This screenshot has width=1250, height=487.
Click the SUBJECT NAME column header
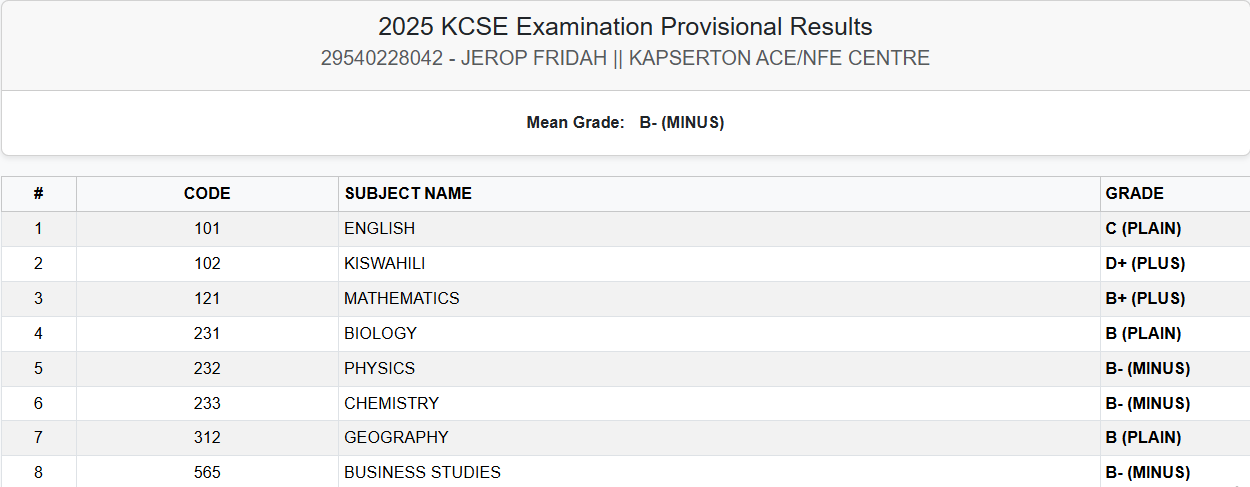tap(408, 194)
